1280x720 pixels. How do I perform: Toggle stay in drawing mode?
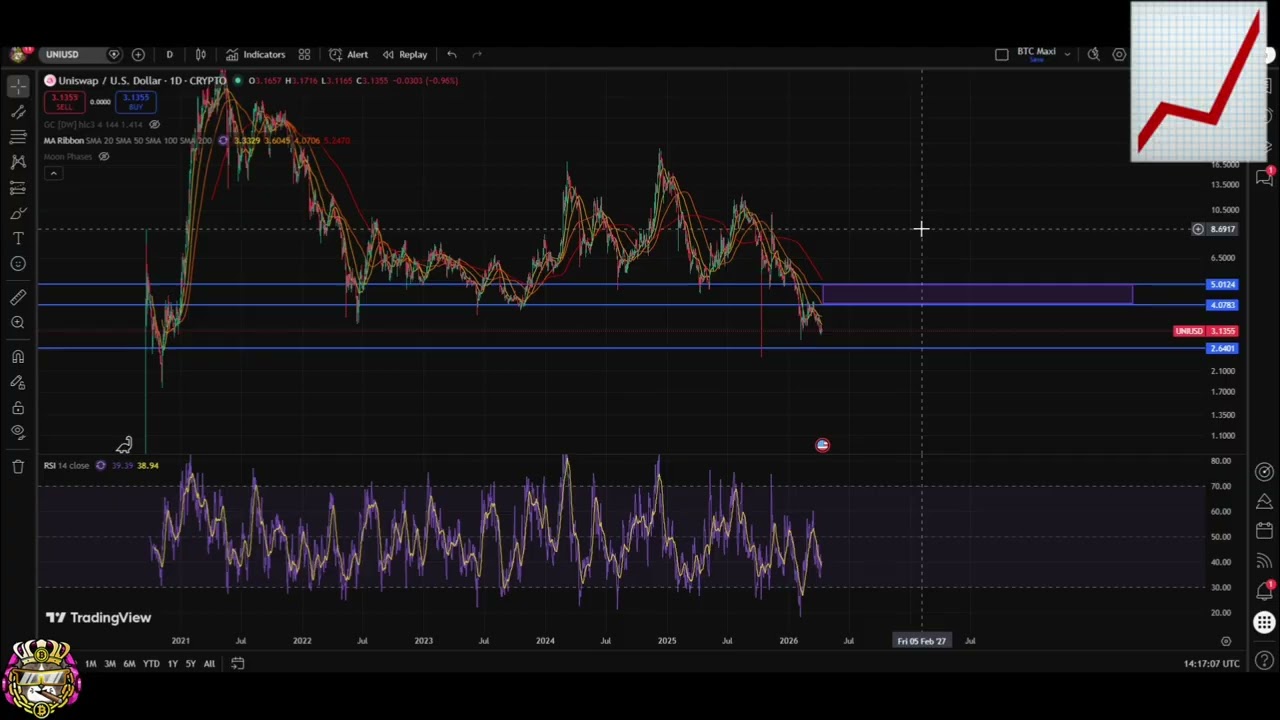click(18, 382)
